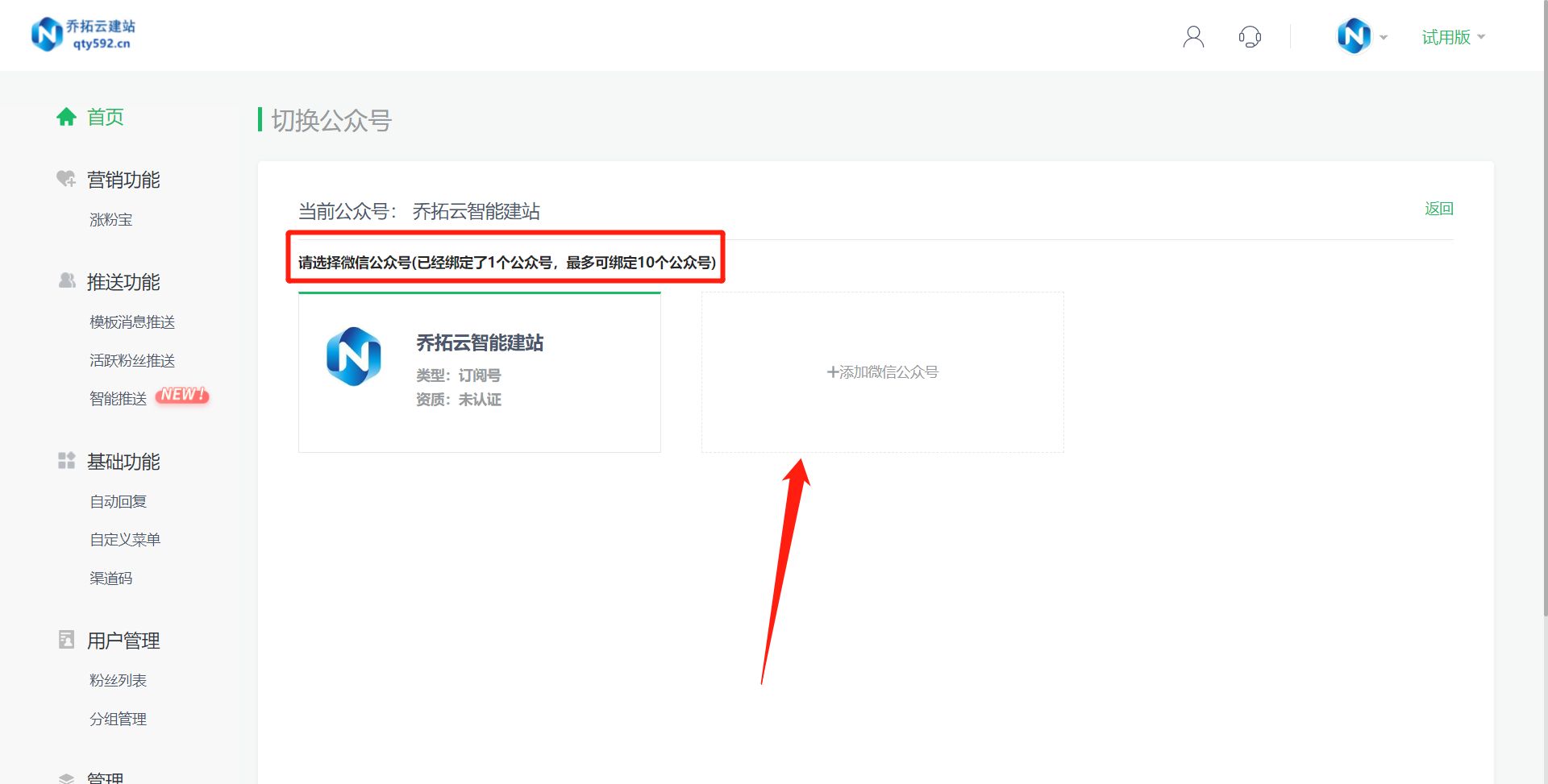The height and width of the screenshot is (784, 1548).
Task: Click 添加微信公众号 to add an account
Action: click(x=882, y=371)
